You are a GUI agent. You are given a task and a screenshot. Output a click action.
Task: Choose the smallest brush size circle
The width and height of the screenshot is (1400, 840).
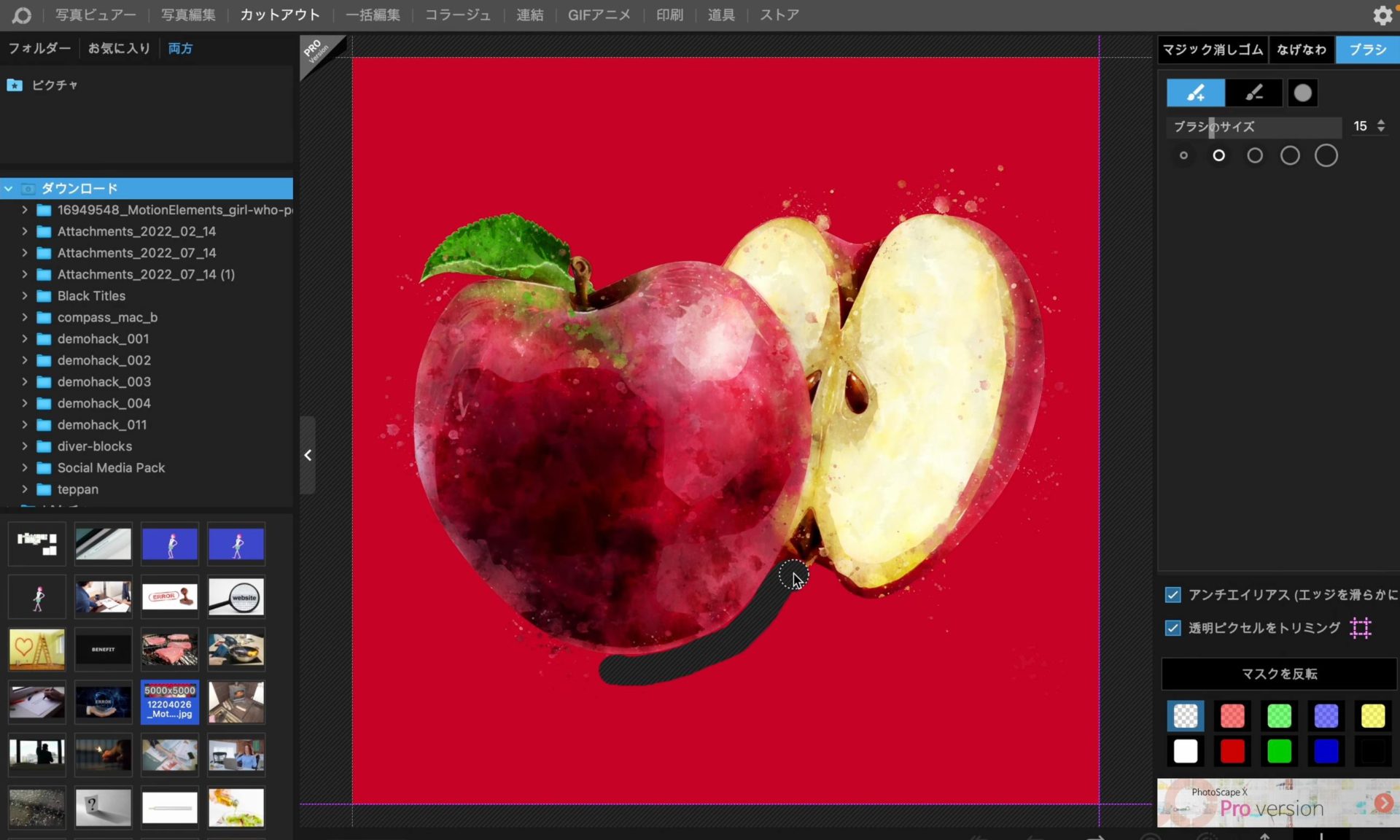point(1183,155)
